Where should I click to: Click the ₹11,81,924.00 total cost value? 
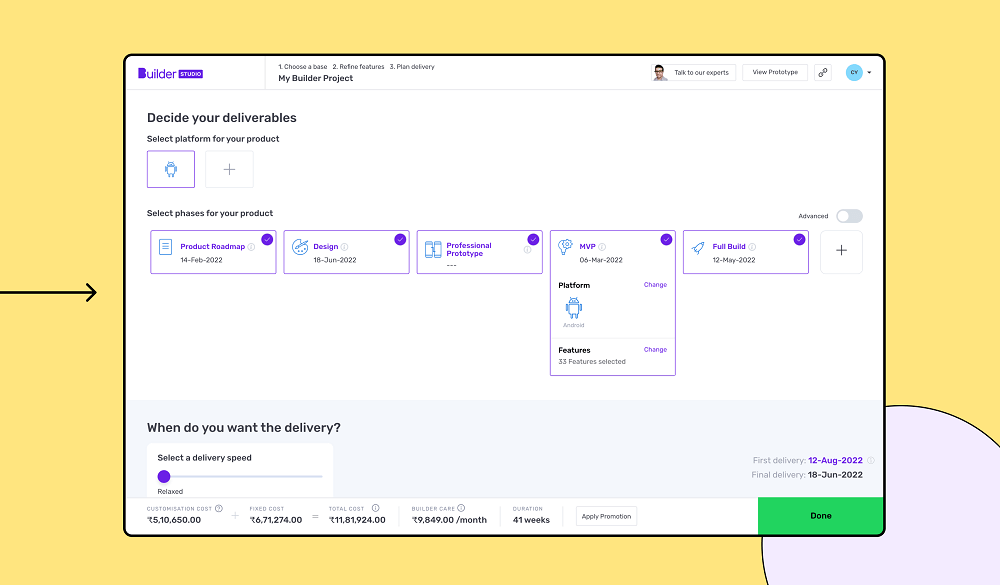pyautogui.click(x=357, y=520)
